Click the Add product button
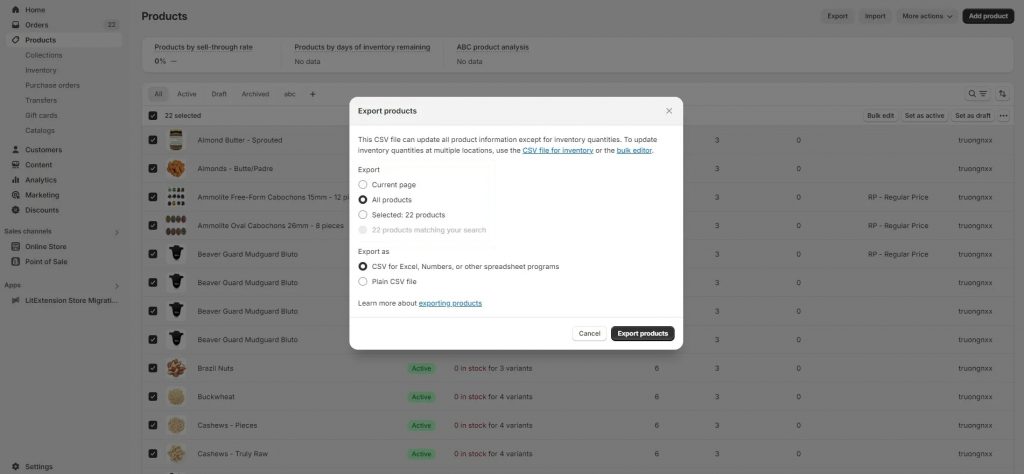This screenshot has height=474, width=1024. [x=988, y=16]
